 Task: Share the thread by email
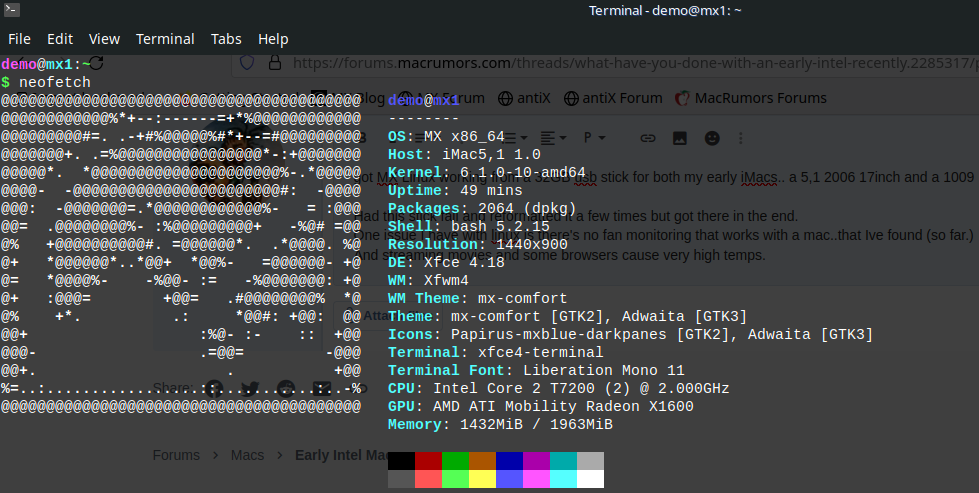[x=322, y=389]
